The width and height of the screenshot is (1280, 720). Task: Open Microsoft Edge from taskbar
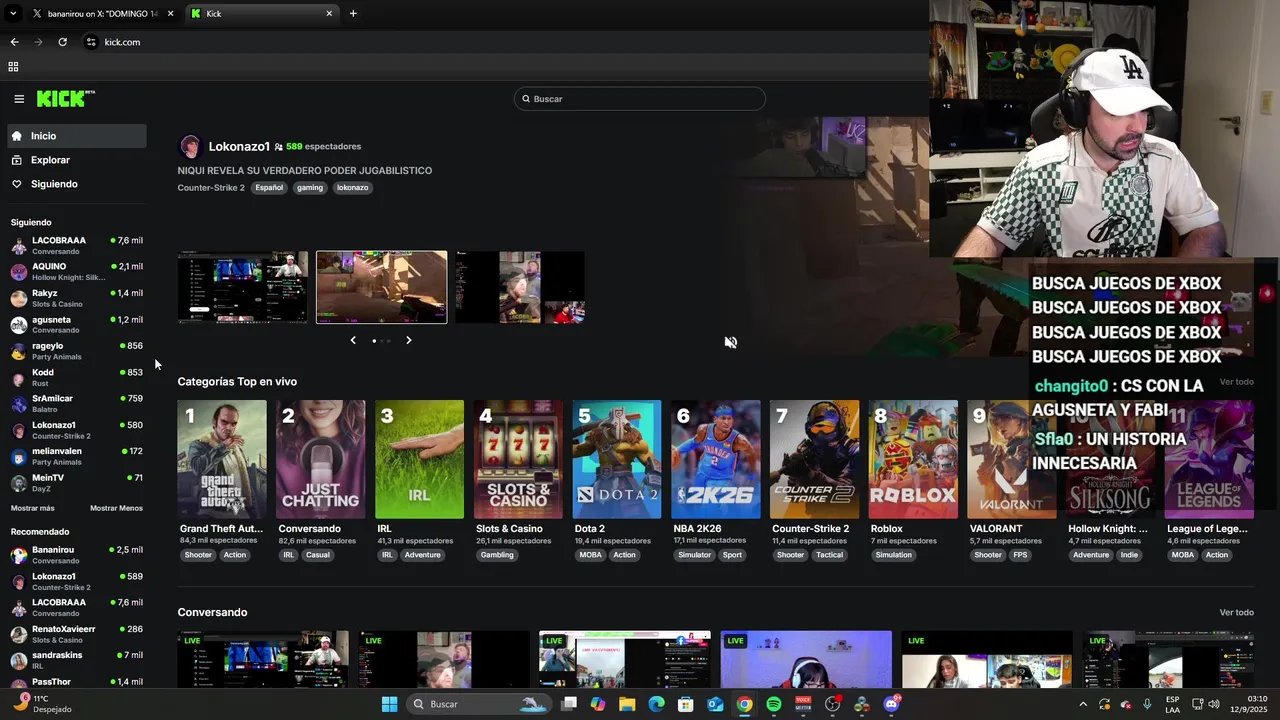(x=656, y=704)
